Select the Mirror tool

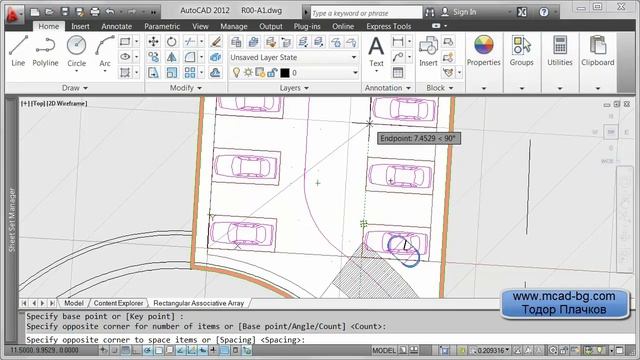coord(172,57)
